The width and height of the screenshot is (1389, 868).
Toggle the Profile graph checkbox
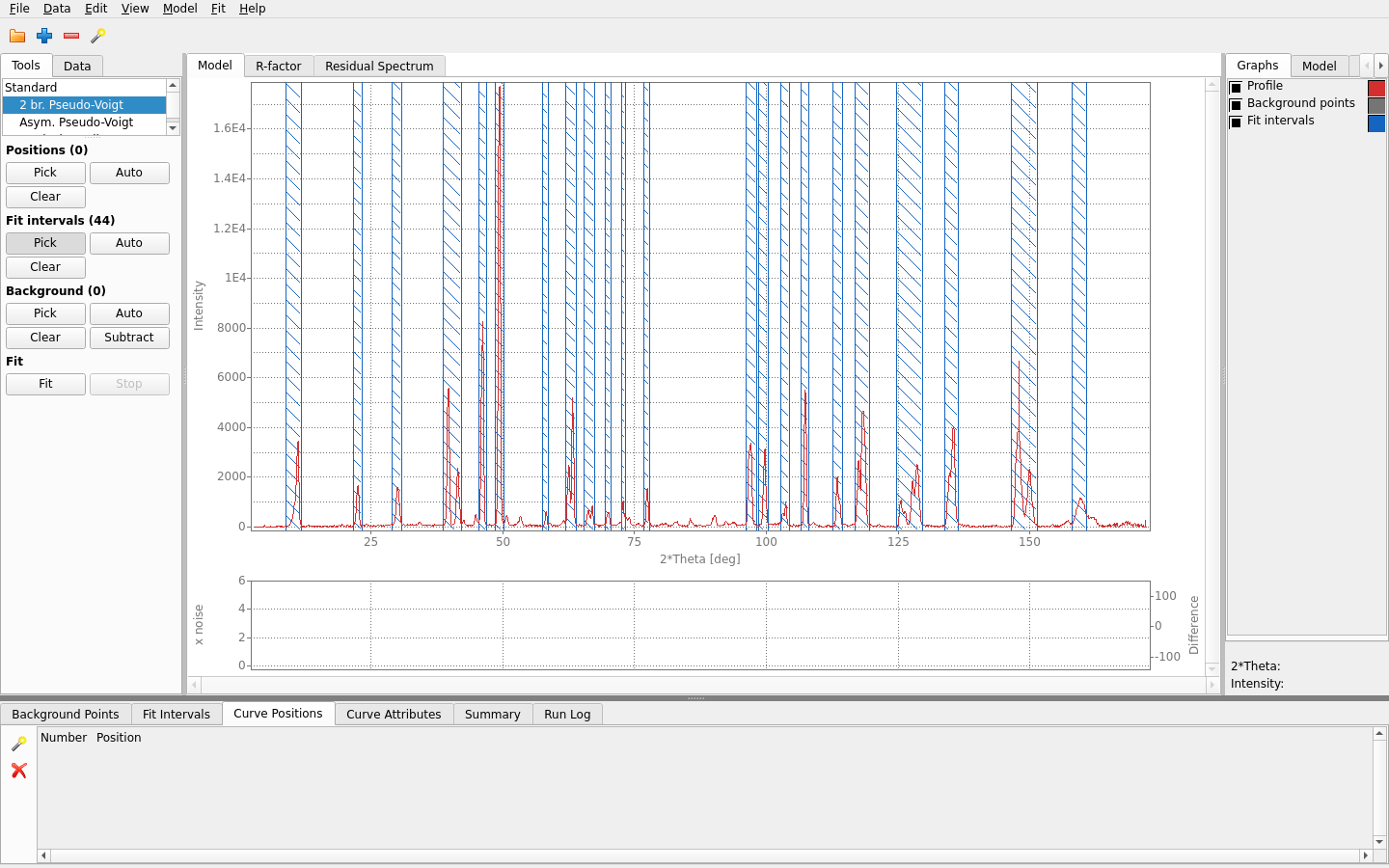[x=1236, y=88]
